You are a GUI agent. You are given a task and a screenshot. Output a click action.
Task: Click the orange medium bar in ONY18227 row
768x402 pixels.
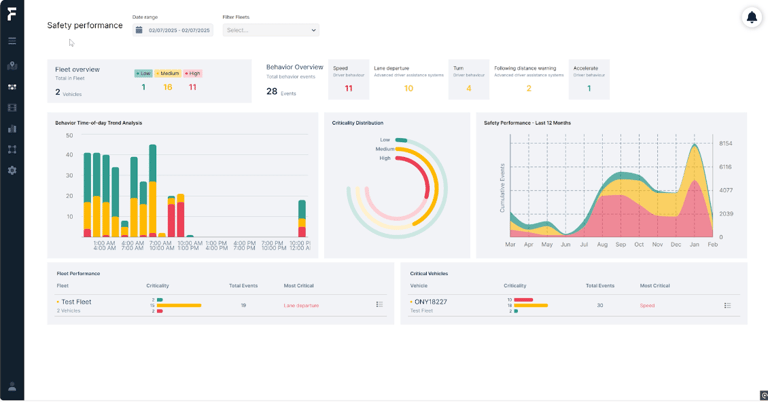pos(531,306)
